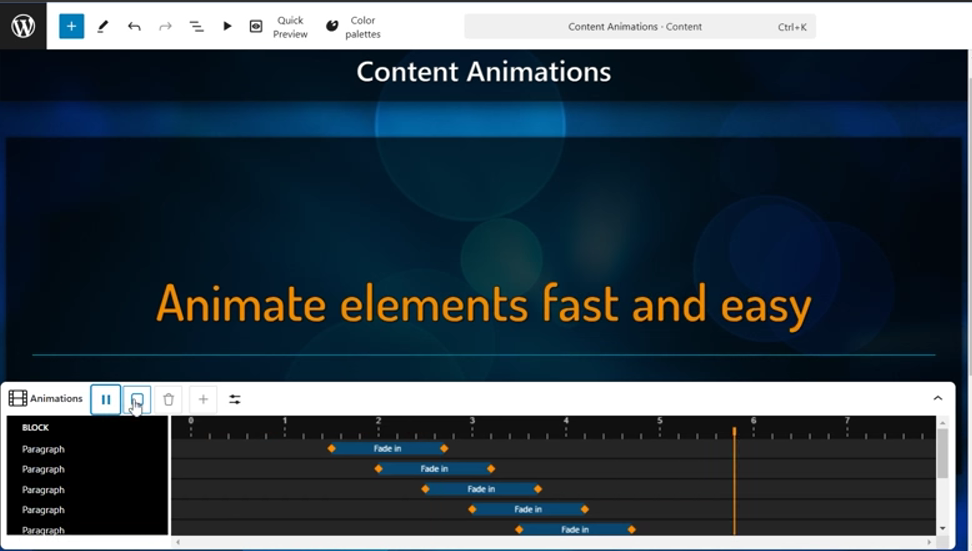The height and width of the screenshot is (551, 972).
Task: Click the first Fade in start keyframe diamond
Action: (x=332, y=448)
